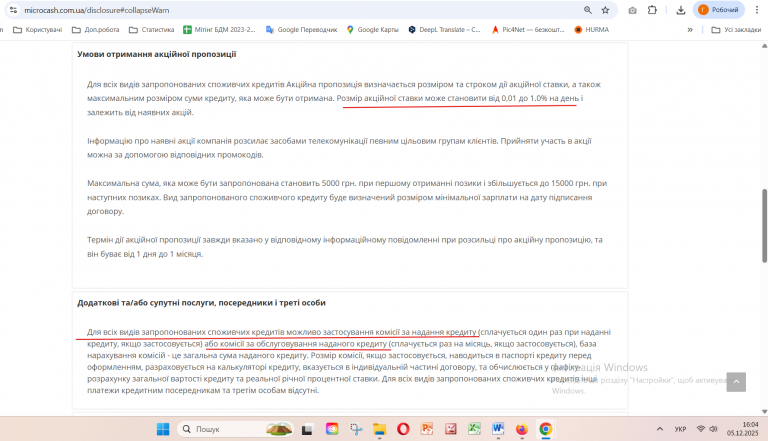Open File Explorer from the taskbar

pos(380,429)
